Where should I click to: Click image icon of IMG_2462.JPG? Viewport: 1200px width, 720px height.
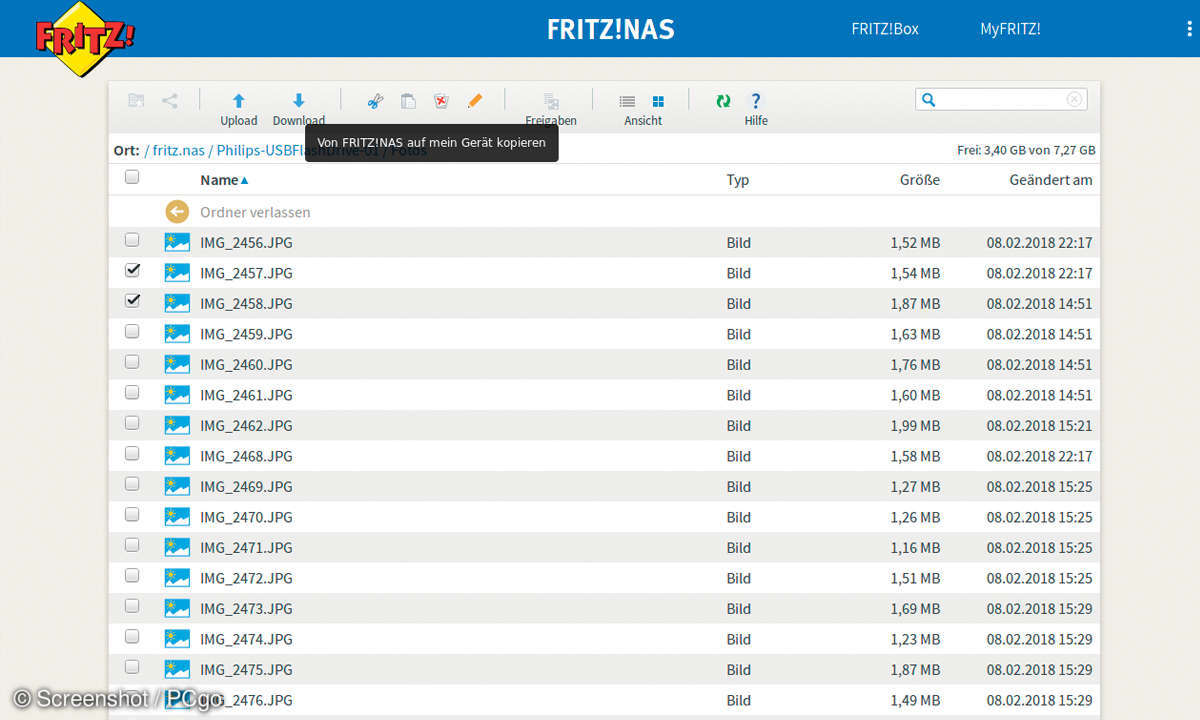click(x=177, y=425)
